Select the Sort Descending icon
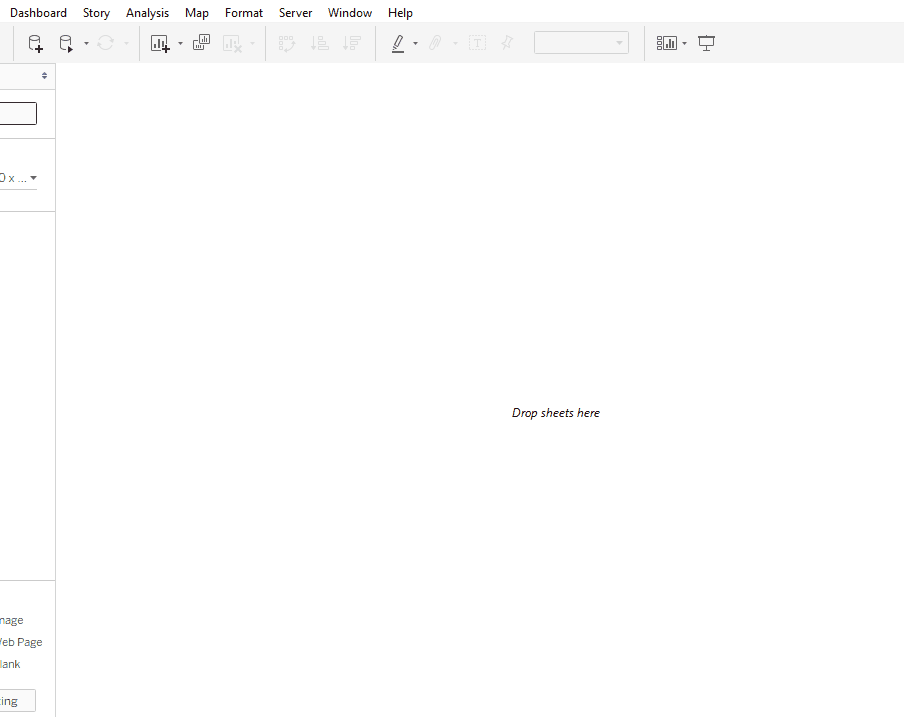This screenshot has height=717, width=904. pos(351,43)
